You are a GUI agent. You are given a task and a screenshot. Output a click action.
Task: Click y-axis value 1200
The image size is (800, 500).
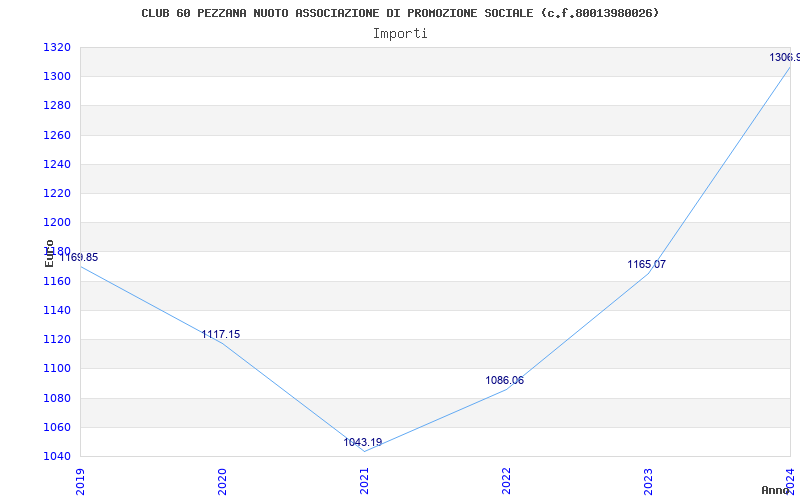point(57,222)
